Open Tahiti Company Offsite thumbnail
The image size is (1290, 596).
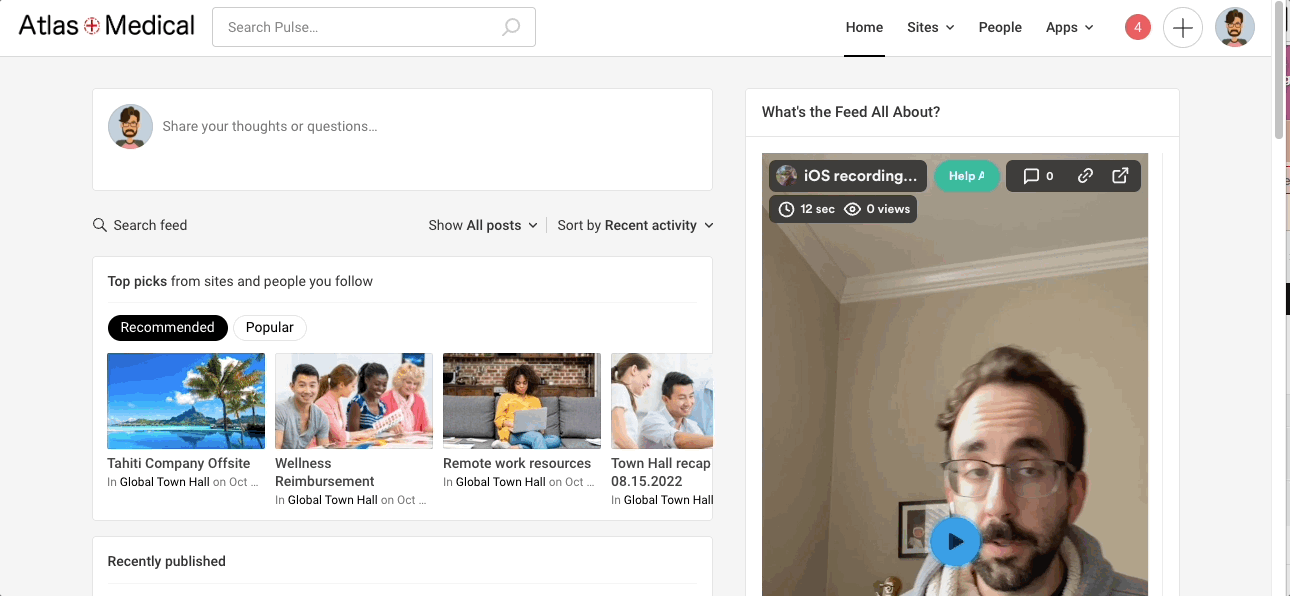point(186,401)
